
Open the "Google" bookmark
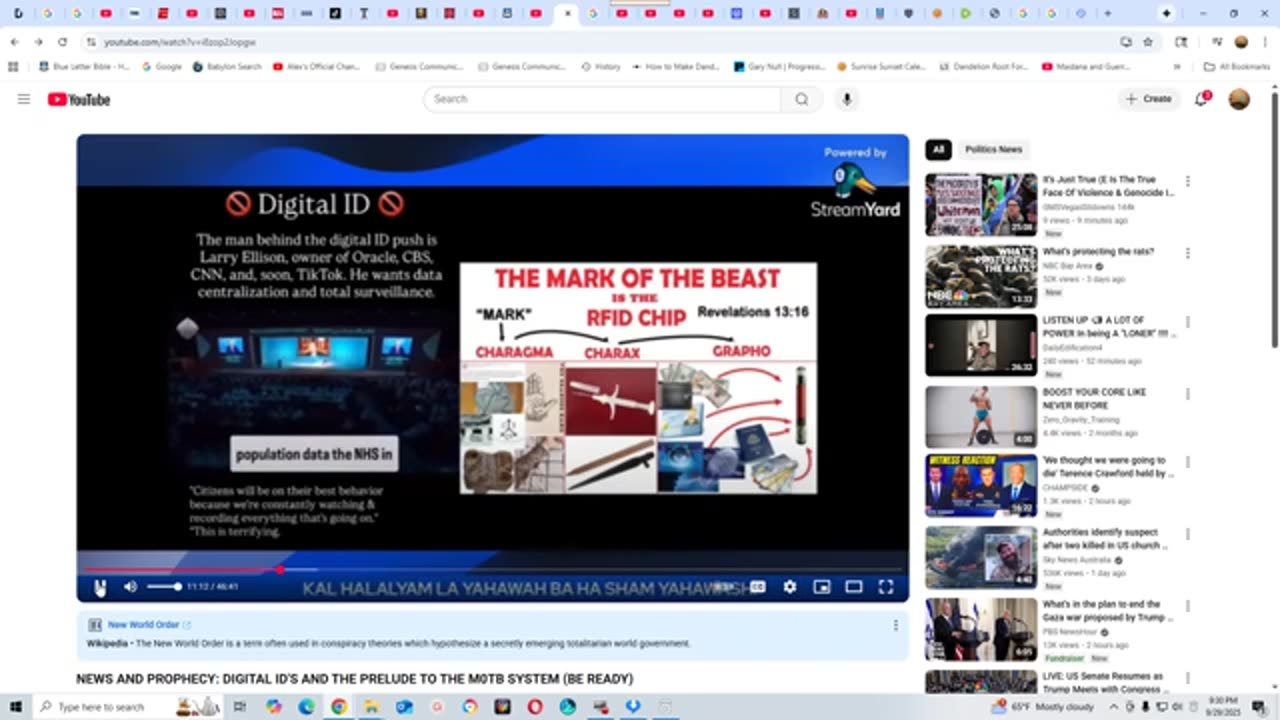click(161, 67)
